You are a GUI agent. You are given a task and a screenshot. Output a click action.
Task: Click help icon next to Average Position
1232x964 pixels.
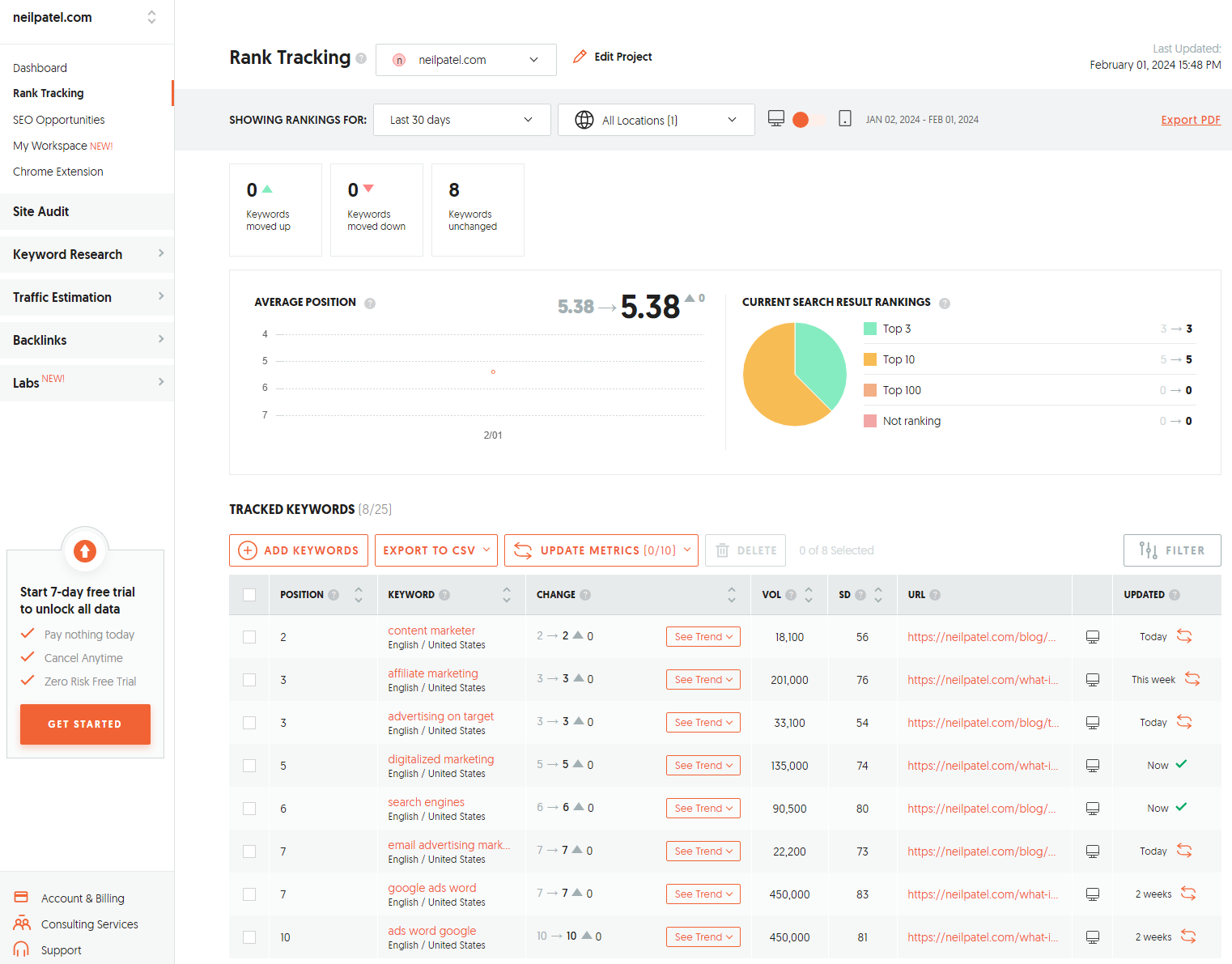point(370,304)
